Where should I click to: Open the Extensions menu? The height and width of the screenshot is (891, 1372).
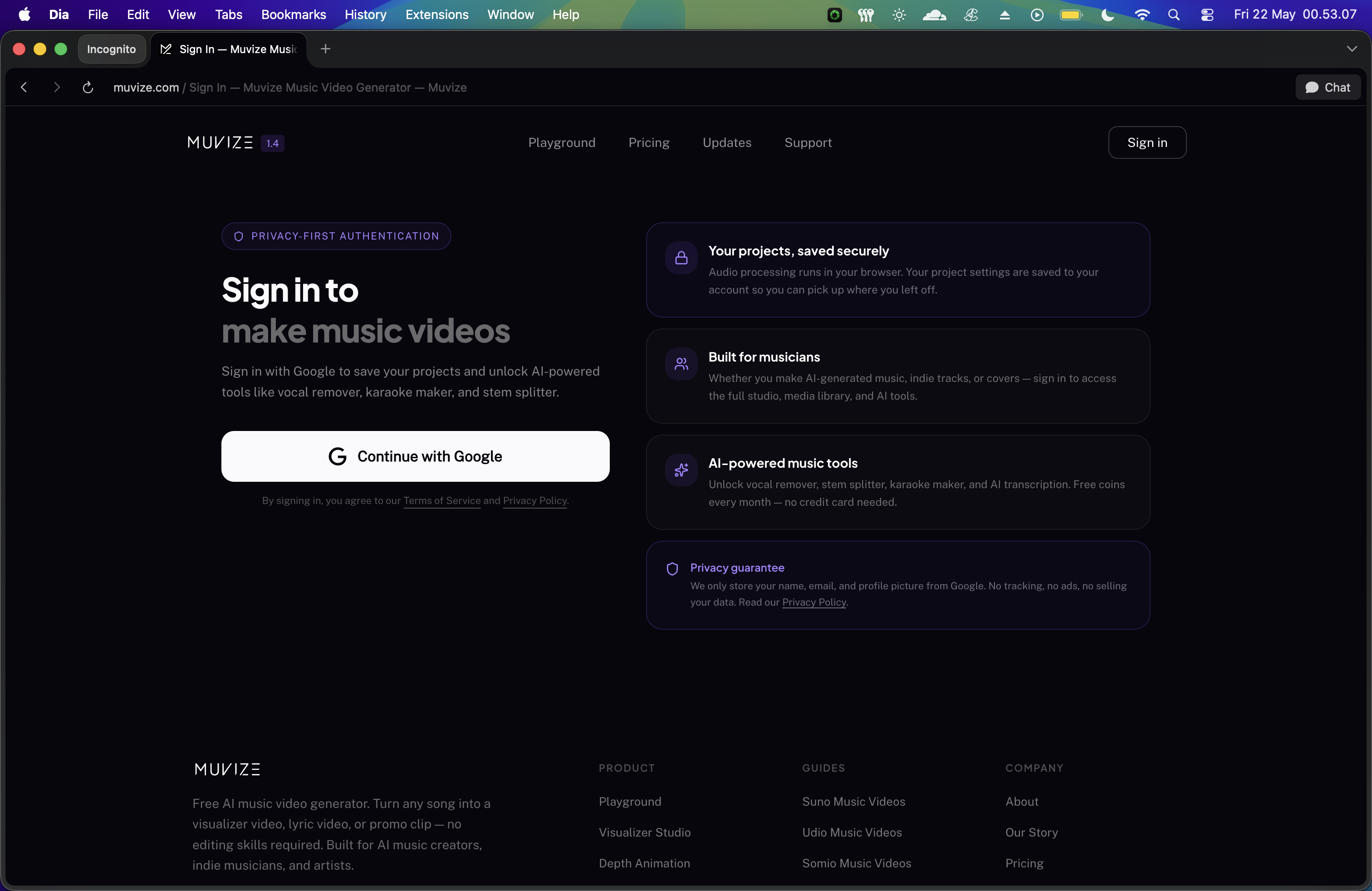tap(436, 15)
